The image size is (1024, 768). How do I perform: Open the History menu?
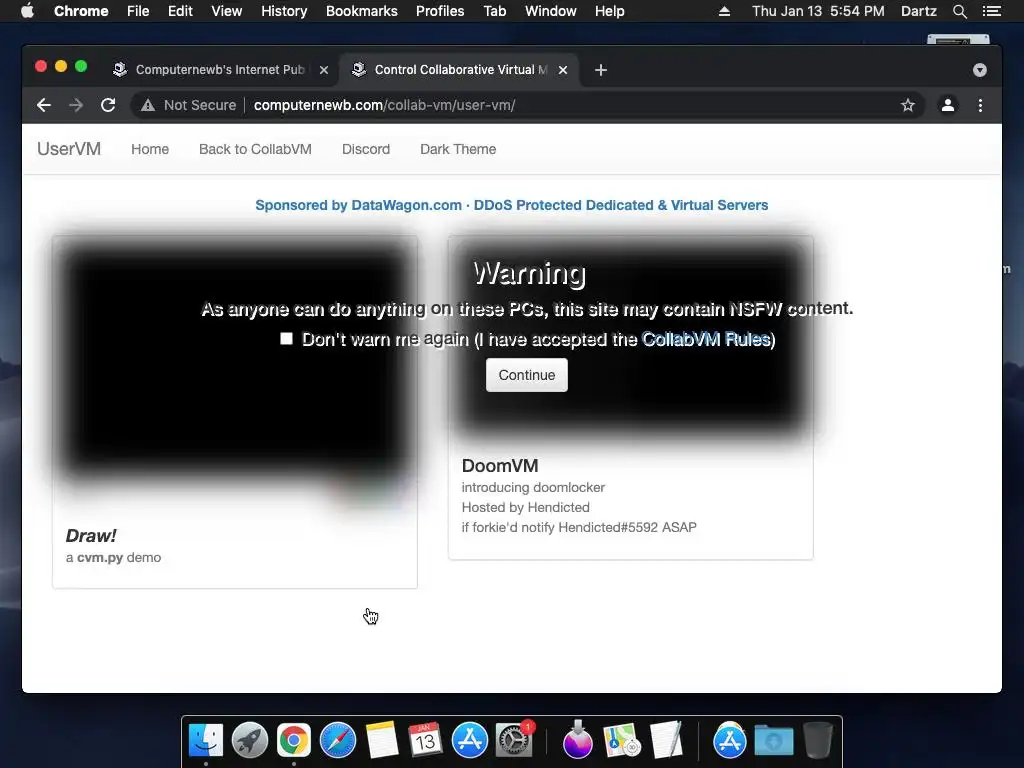(284, 11)
